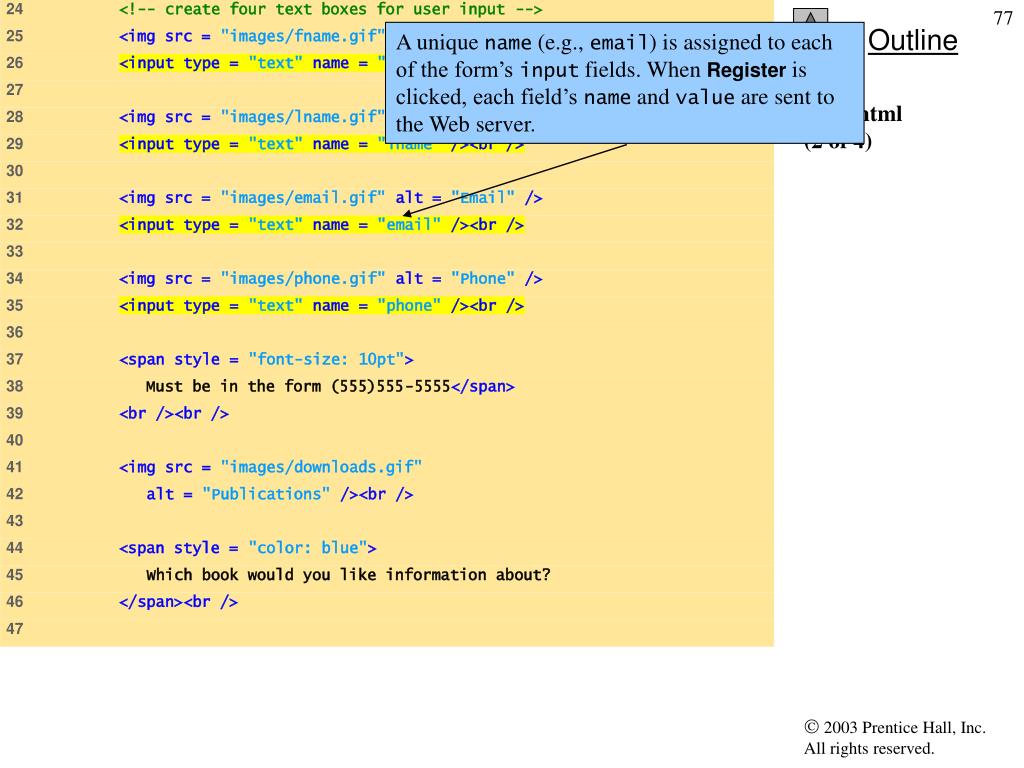Click line number 44
The width and height of the screenshot is (1024, 768).
14,548
